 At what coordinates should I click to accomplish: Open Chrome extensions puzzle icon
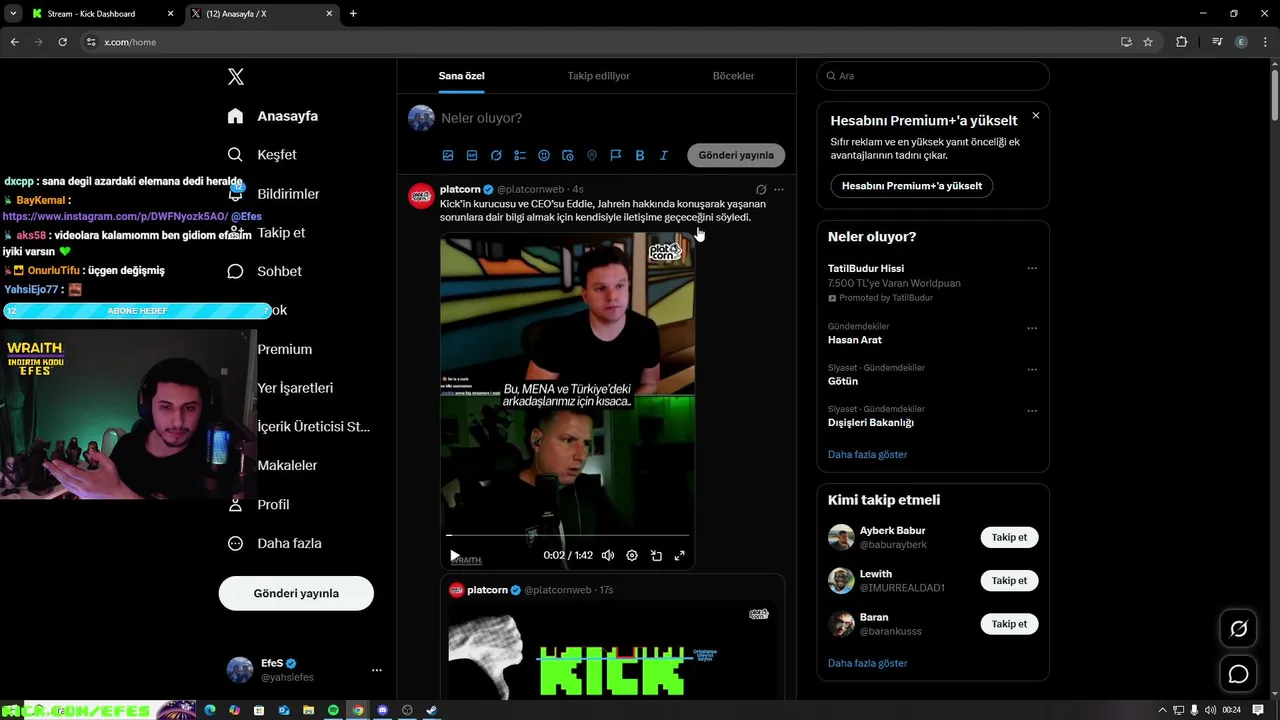pos(1181,42)
